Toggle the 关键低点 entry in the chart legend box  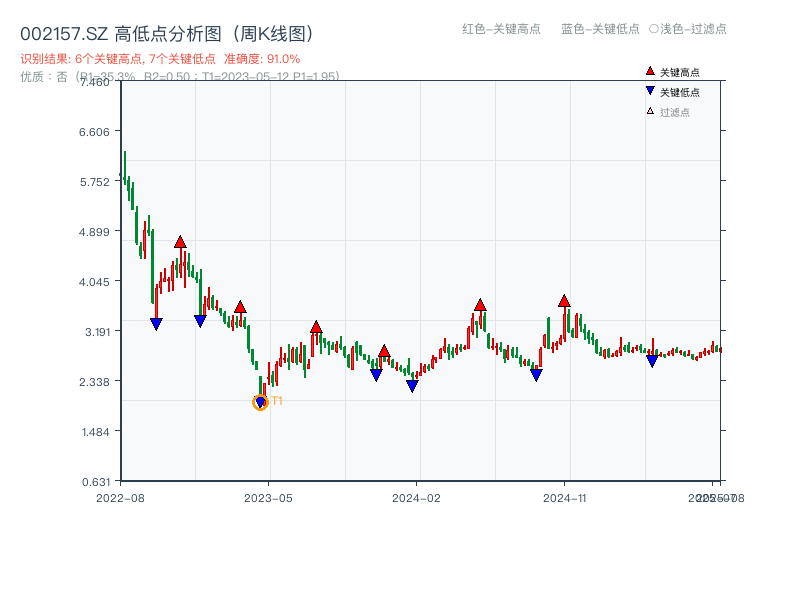click(672, 92)
